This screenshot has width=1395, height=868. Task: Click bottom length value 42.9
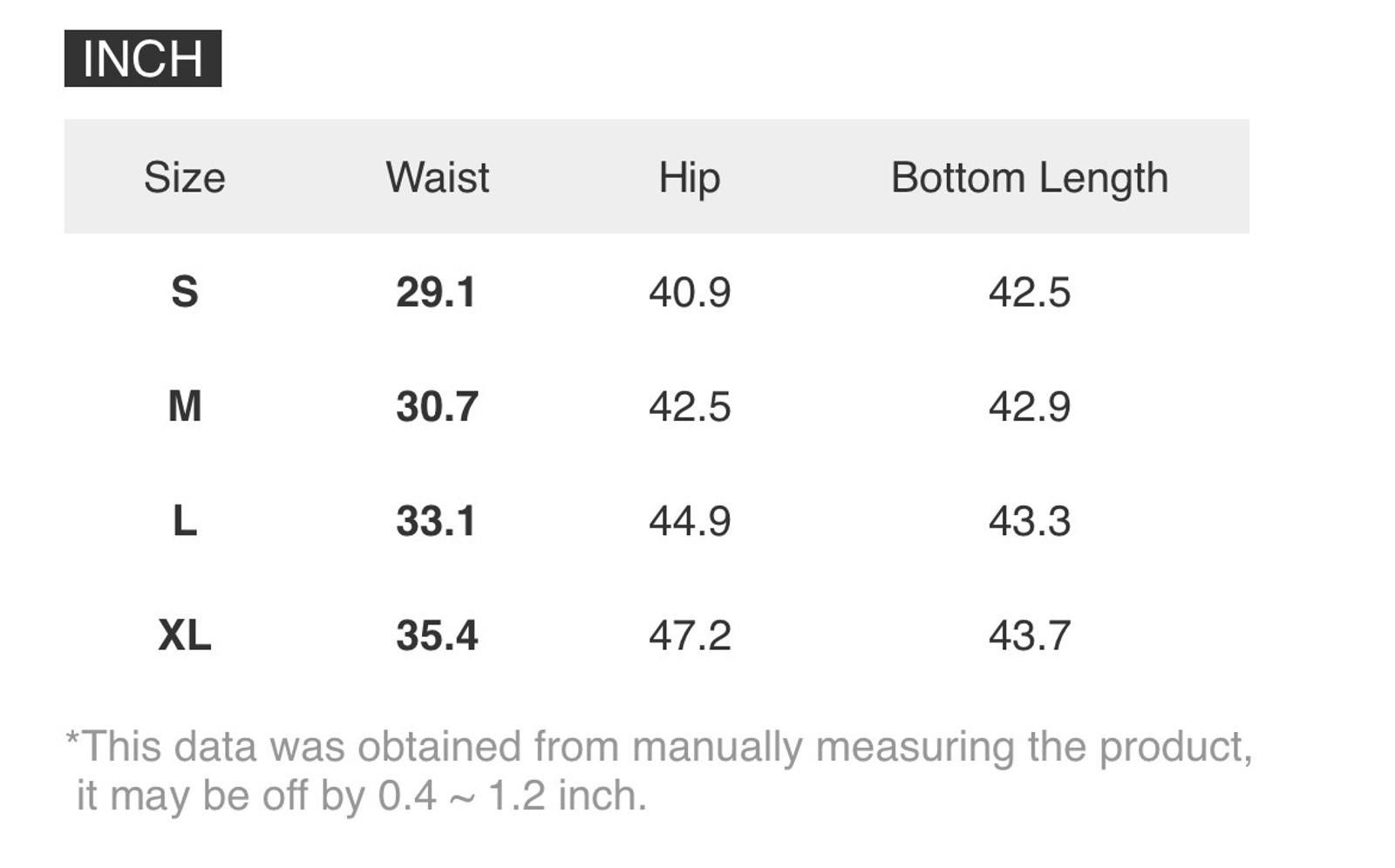(1030, 407)
